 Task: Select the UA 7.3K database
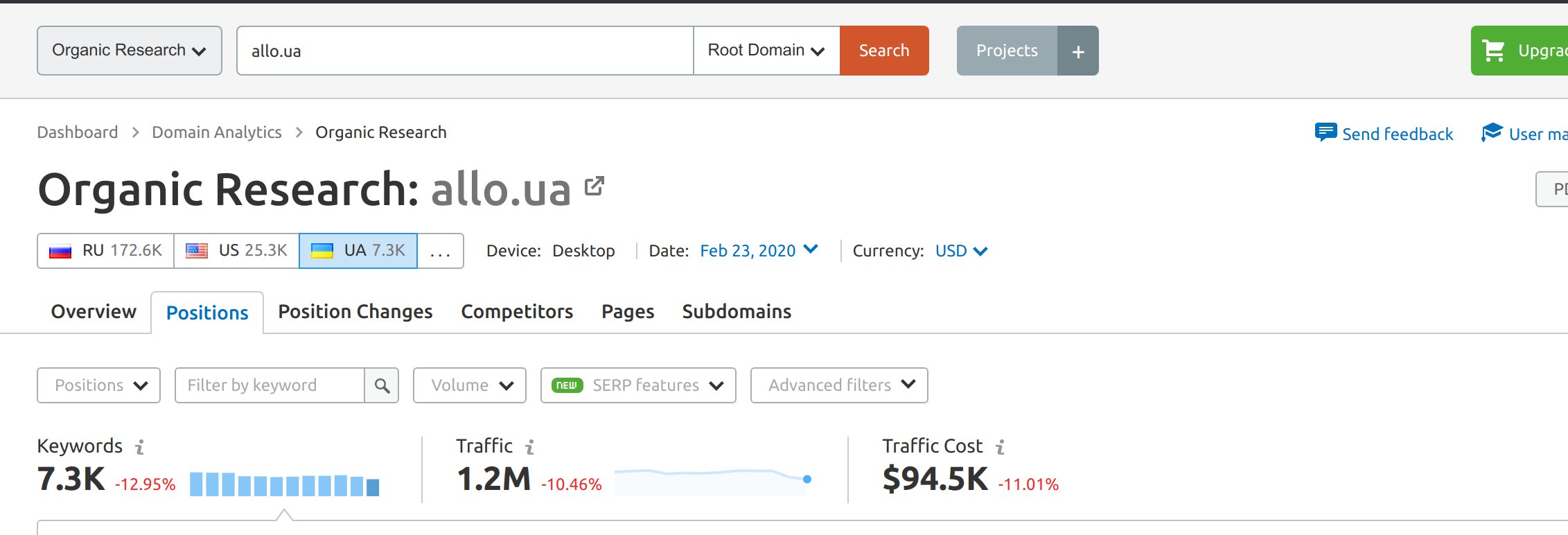[x=358, y=251]
